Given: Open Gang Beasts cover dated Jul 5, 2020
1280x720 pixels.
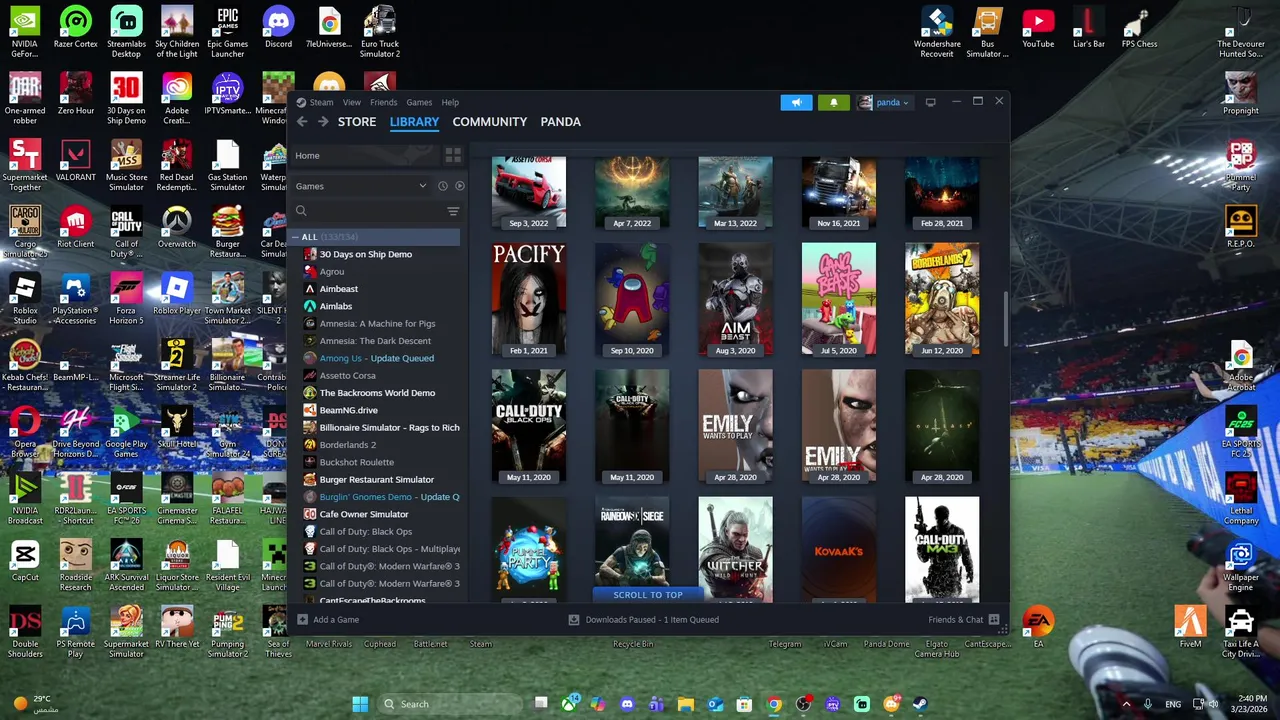Looking at the screenshot, I should click(x=838, y=299).
